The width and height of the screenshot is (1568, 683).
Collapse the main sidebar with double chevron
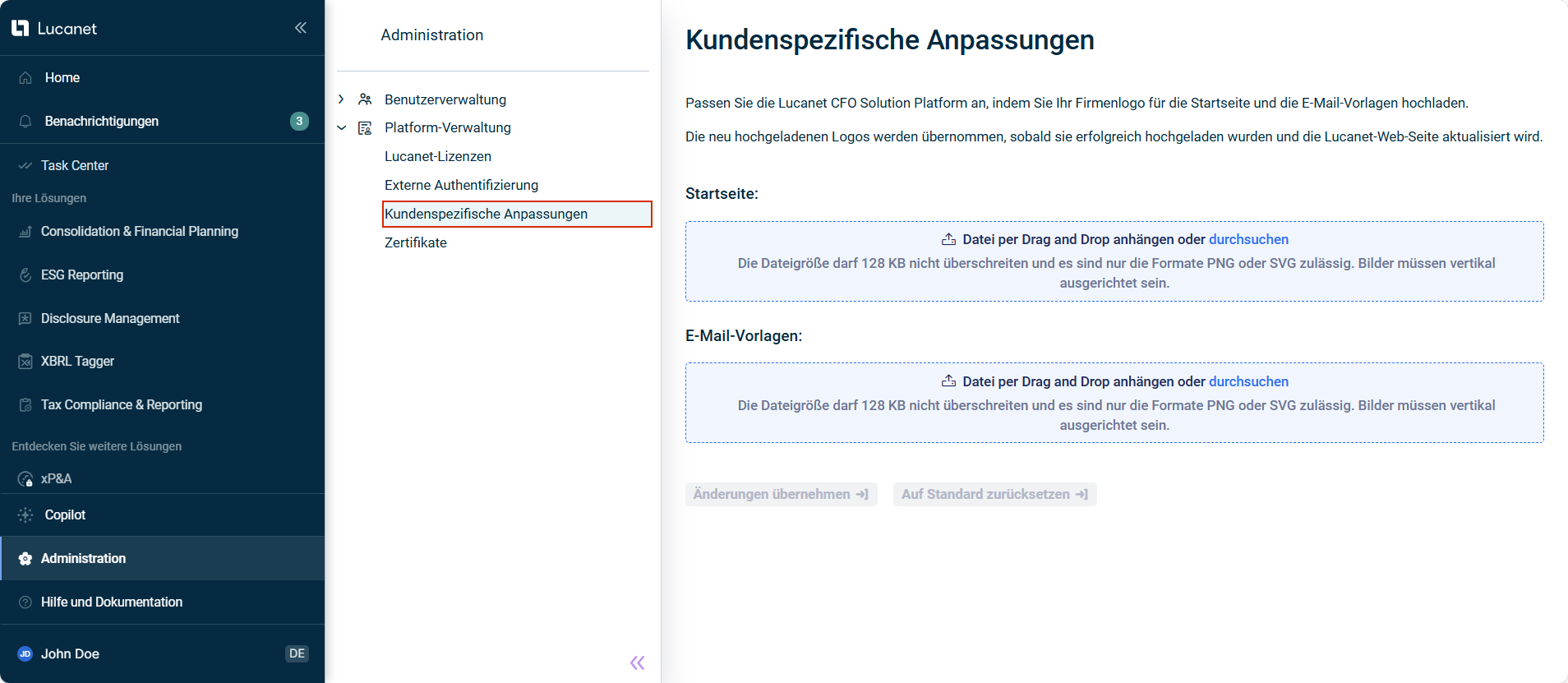pyautogui.click(x=301, y=28)
